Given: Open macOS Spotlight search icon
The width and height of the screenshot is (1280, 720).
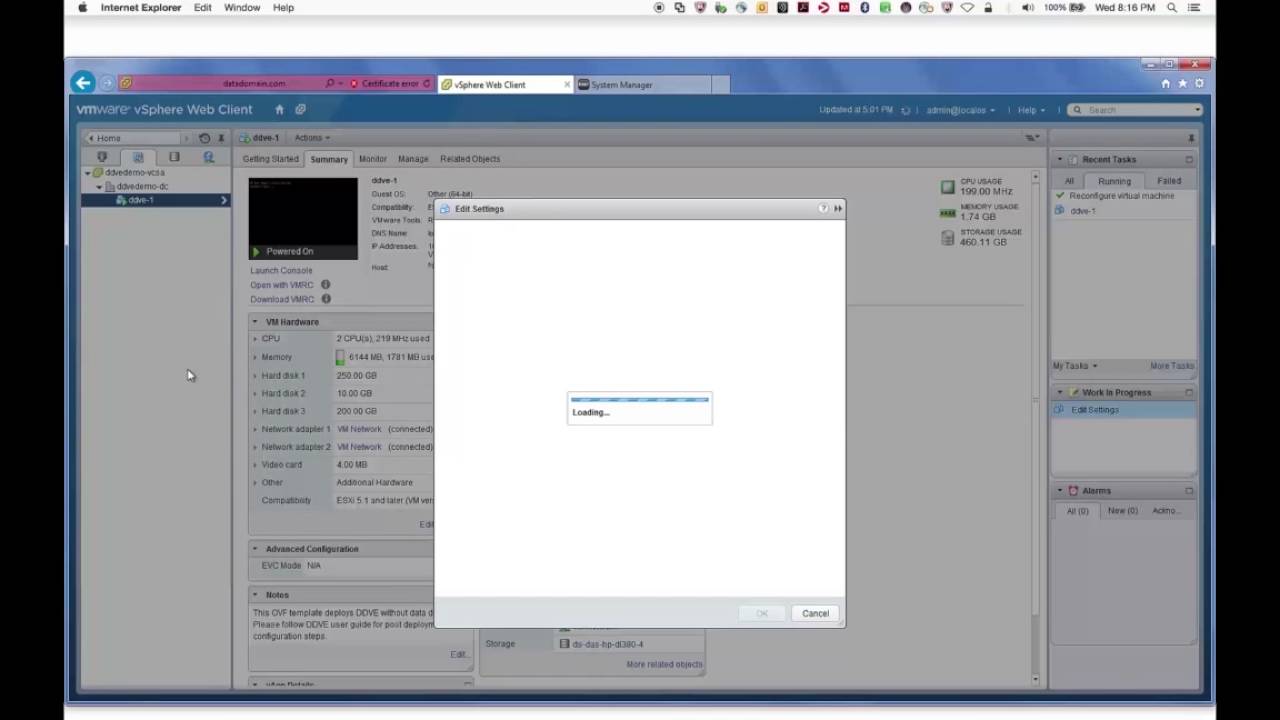Looking at the screenshot, I should pyautogui.click(x=1172, y=7).
